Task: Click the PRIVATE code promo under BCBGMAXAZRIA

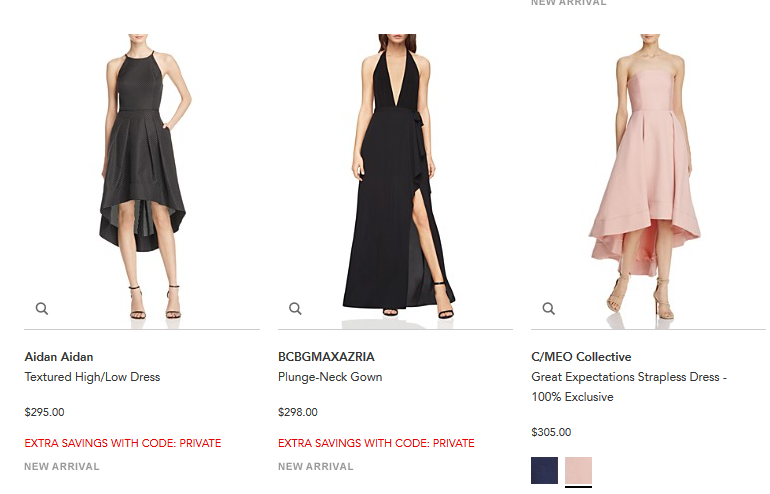Action: click(x=376, y=443)
